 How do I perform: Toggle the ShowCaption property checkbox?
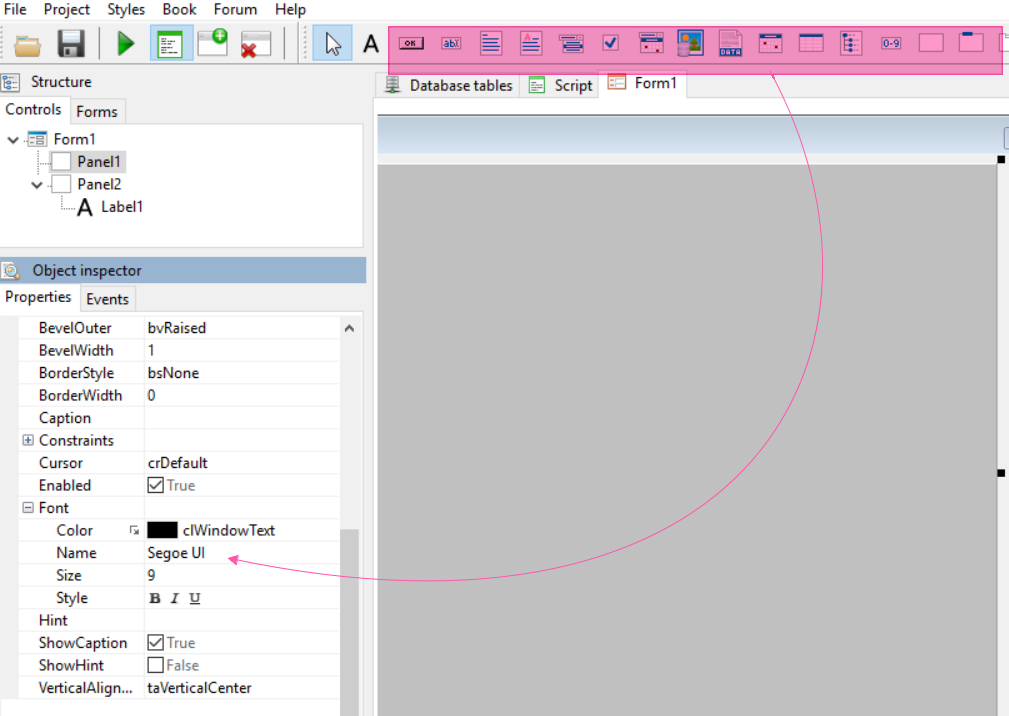(155, 643)
